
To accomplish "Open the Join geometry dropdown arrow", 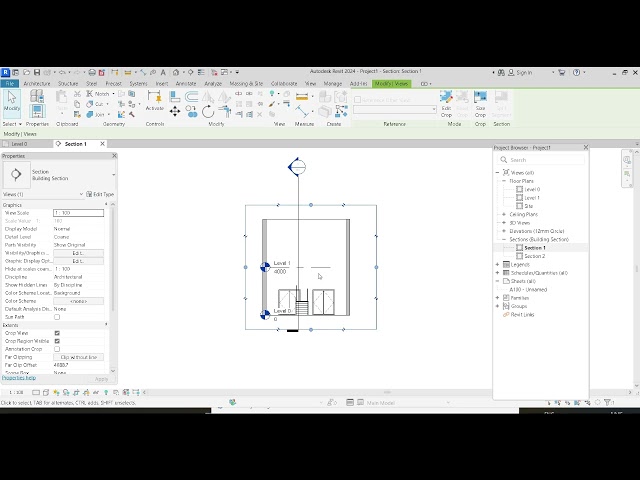I will coord(109,115).
